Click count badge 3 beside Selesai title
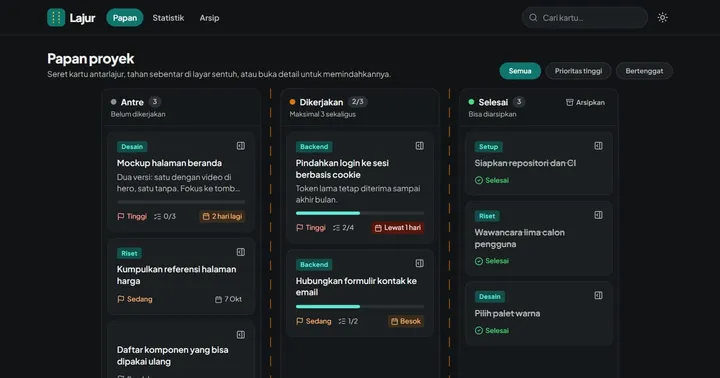Screen dimensions: 720x378 point(519,102)
